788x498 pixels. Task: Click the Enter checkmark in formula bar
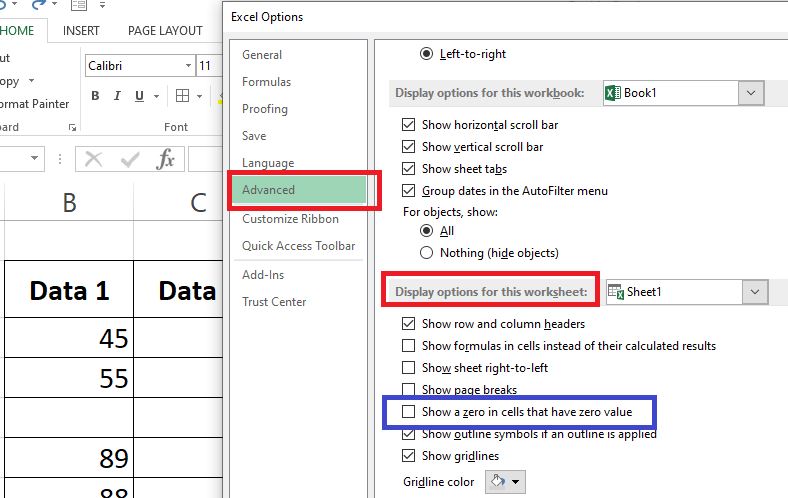click(x=130, y=160)
